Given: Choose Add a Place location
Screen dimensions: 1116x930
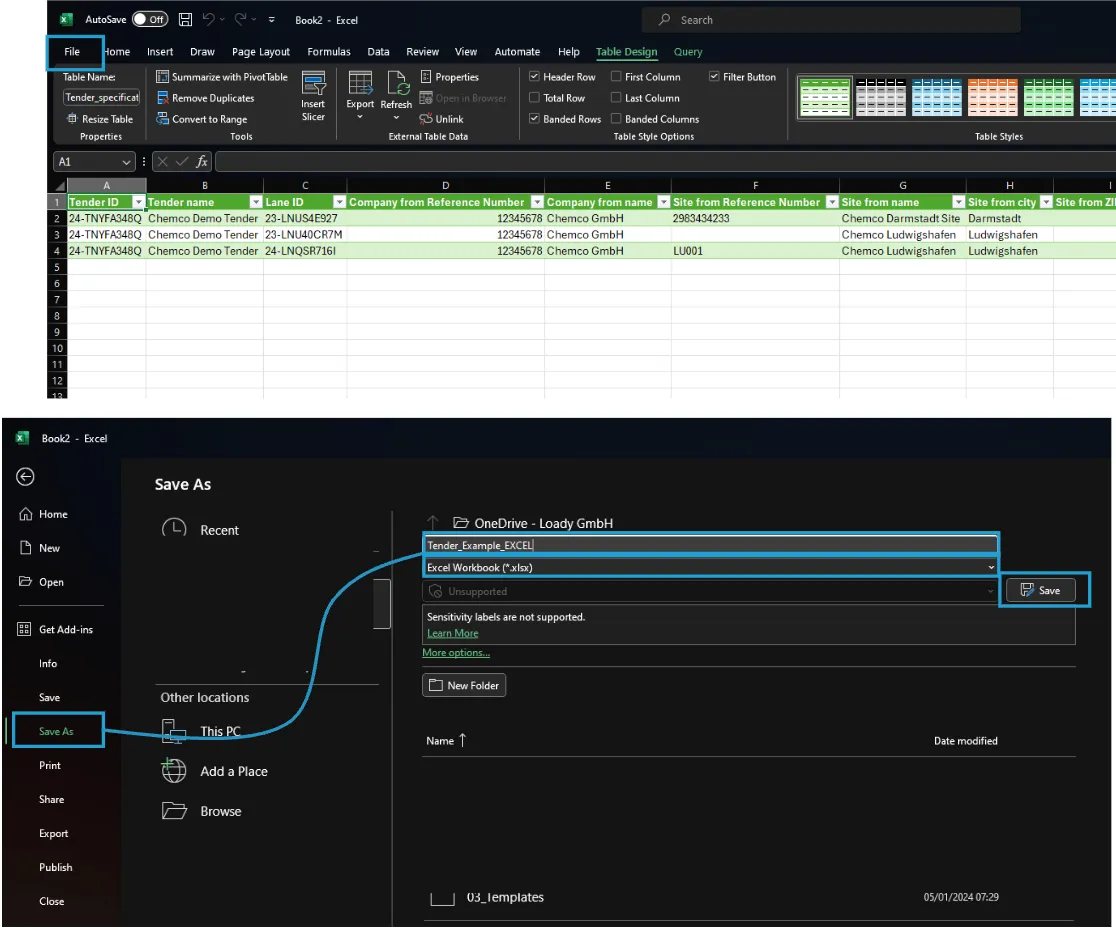Looking at the screenshot, I should [x=215, y=771].
